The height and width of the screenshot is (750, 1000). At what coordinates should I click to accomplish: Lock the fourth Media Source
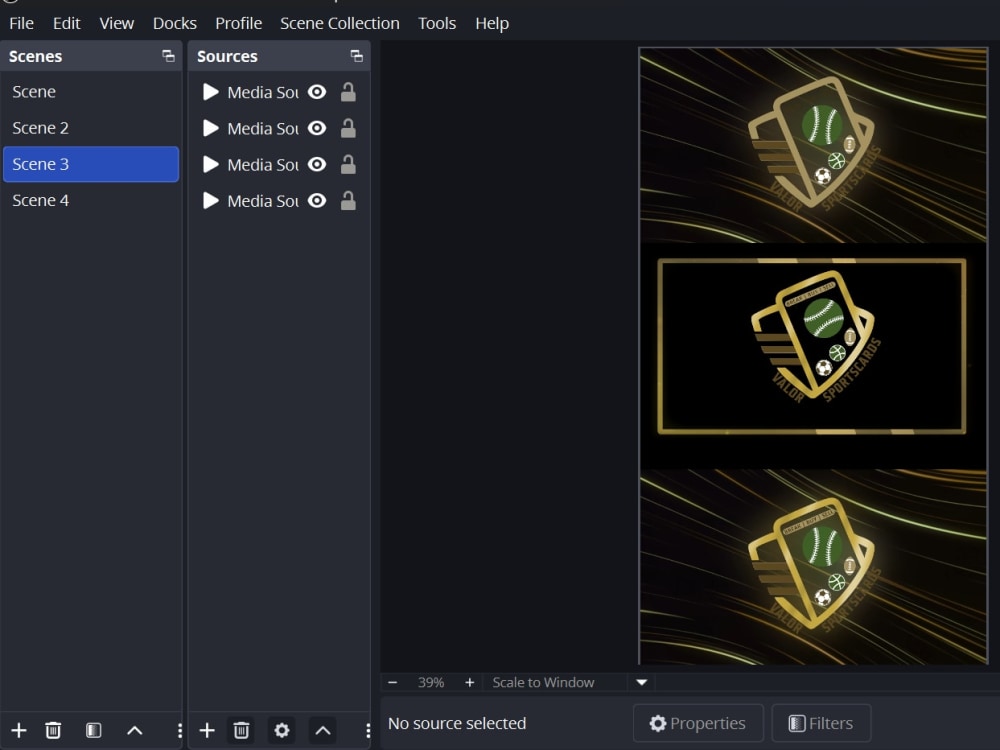[x=348, y=201]
